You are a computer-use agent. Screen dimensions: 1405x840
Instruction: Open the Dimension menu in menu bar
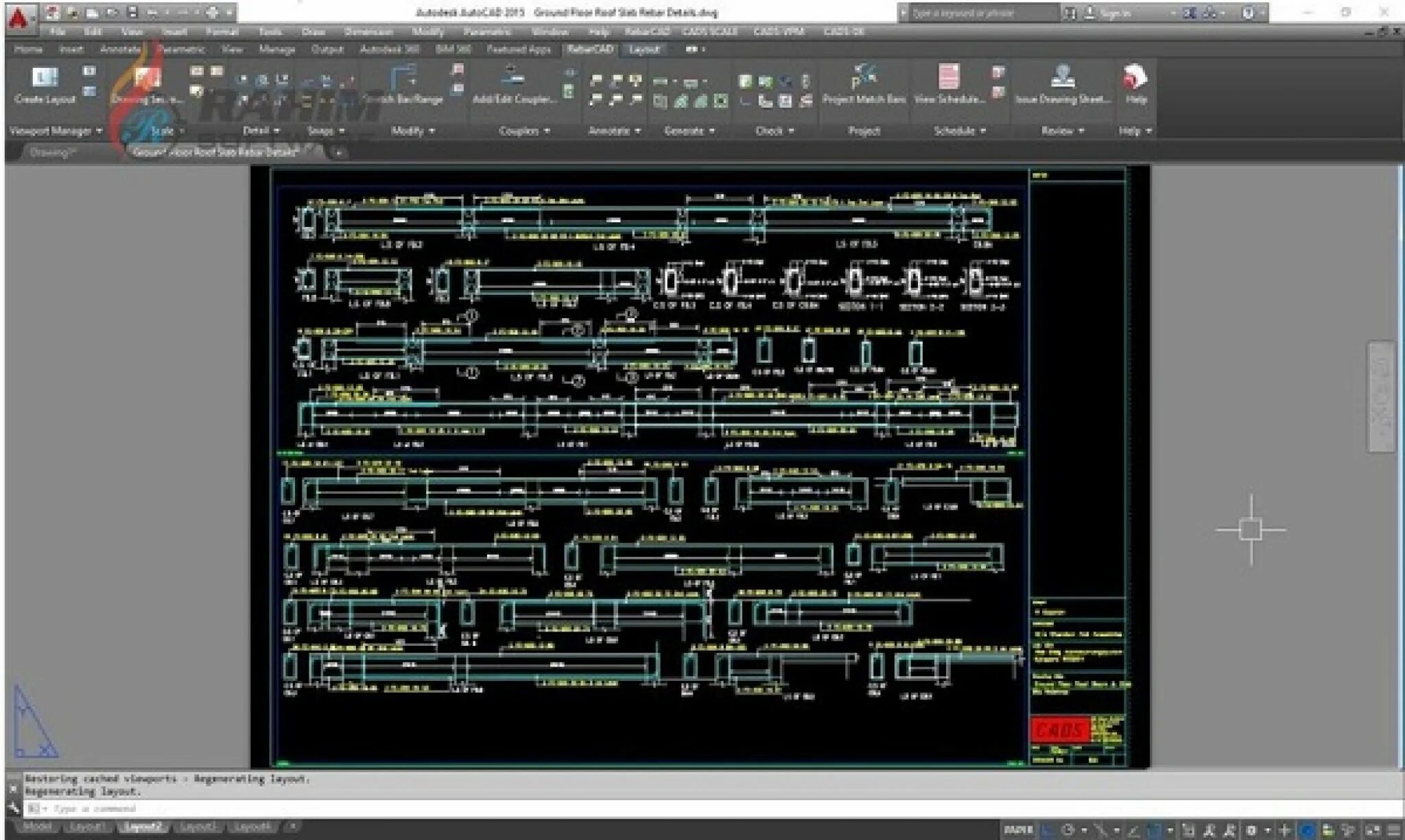[x=368, y=32]
